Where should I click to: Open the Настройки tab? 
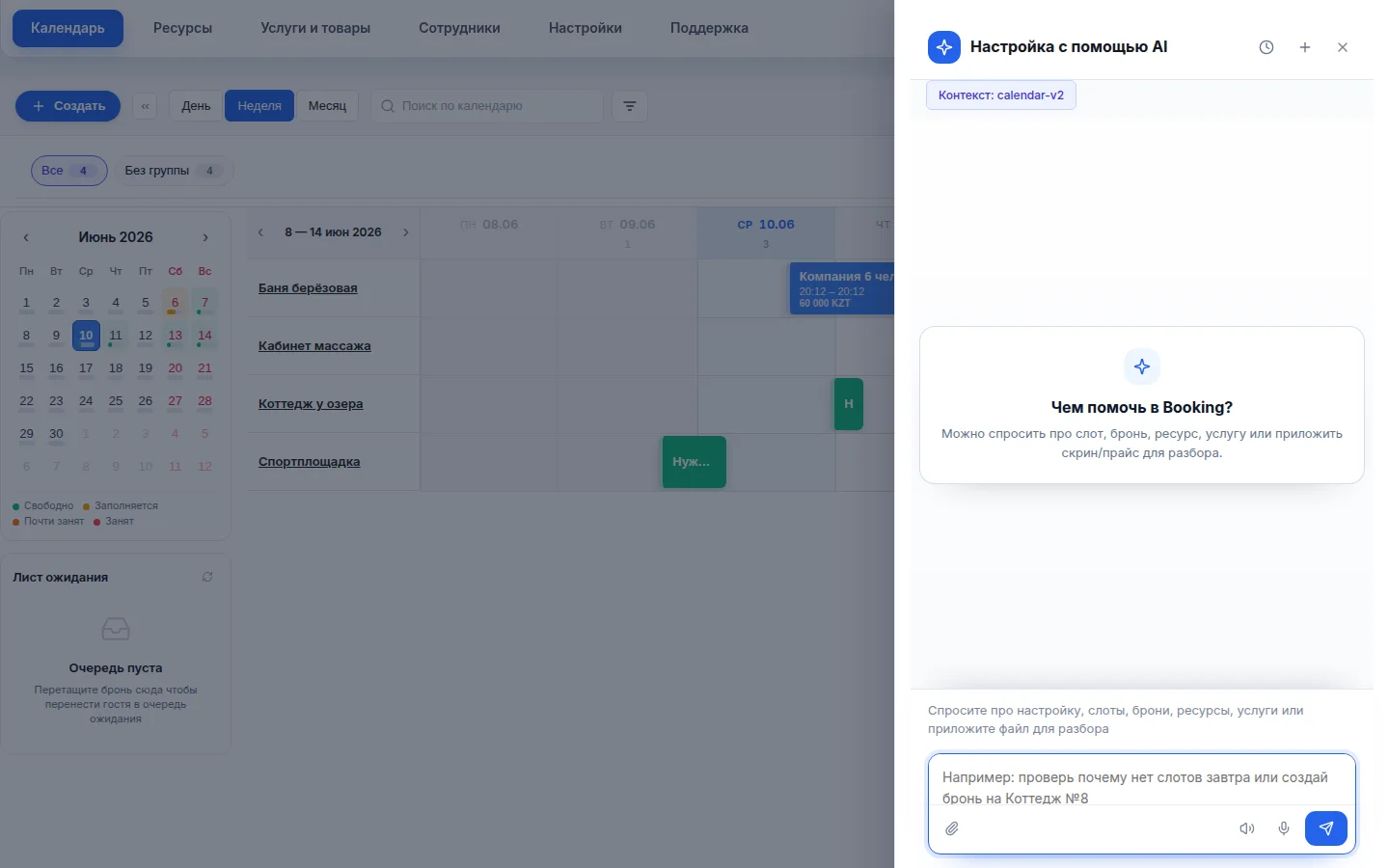pos(586,28)
